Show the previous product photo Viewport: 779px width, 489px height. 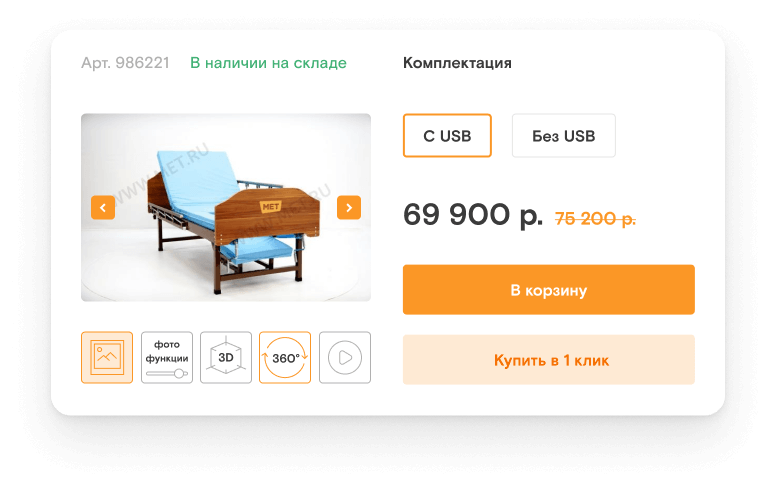[x=103, y=208]
